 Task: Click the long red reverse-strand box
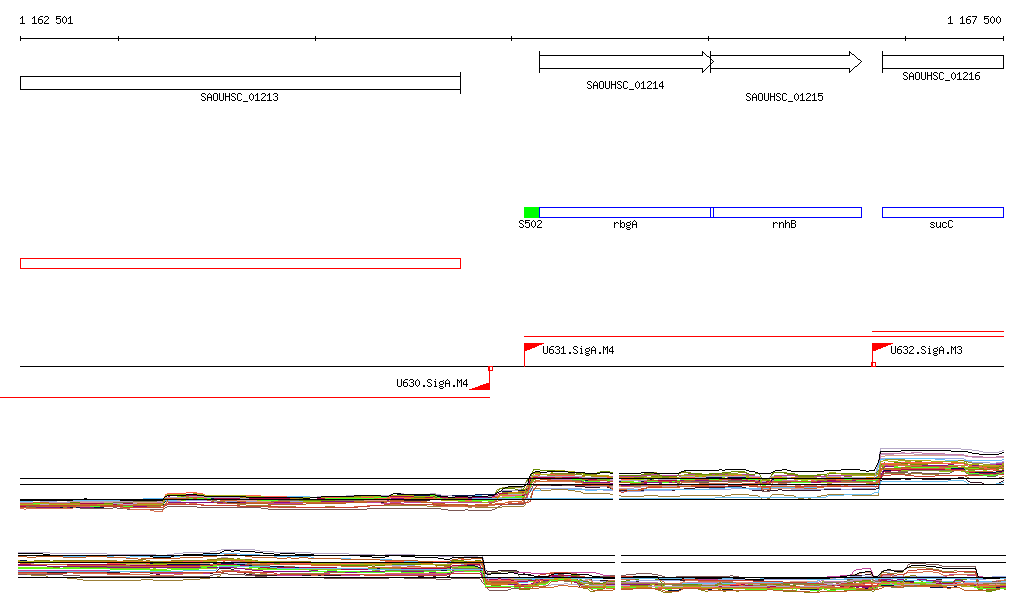point(240,264)
